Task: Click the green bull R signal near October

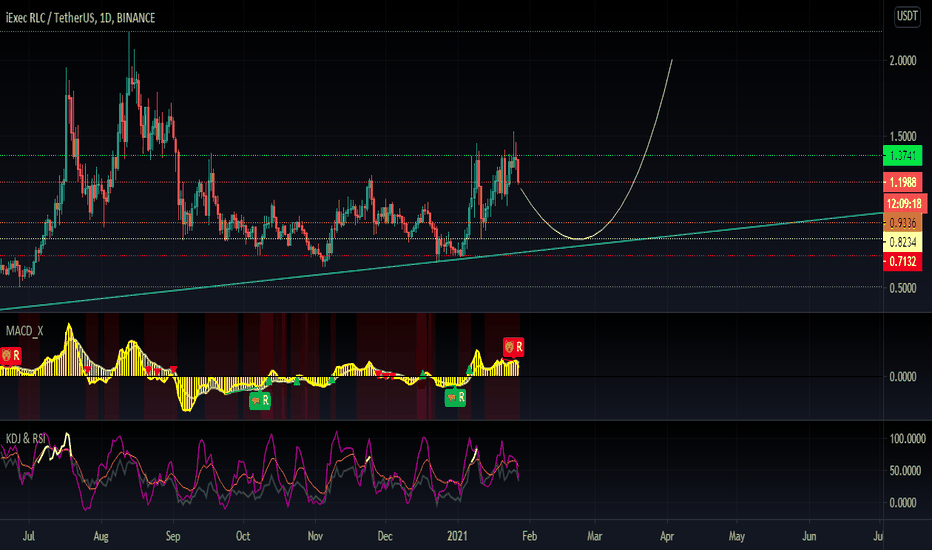Action: (x=260, y=400)
